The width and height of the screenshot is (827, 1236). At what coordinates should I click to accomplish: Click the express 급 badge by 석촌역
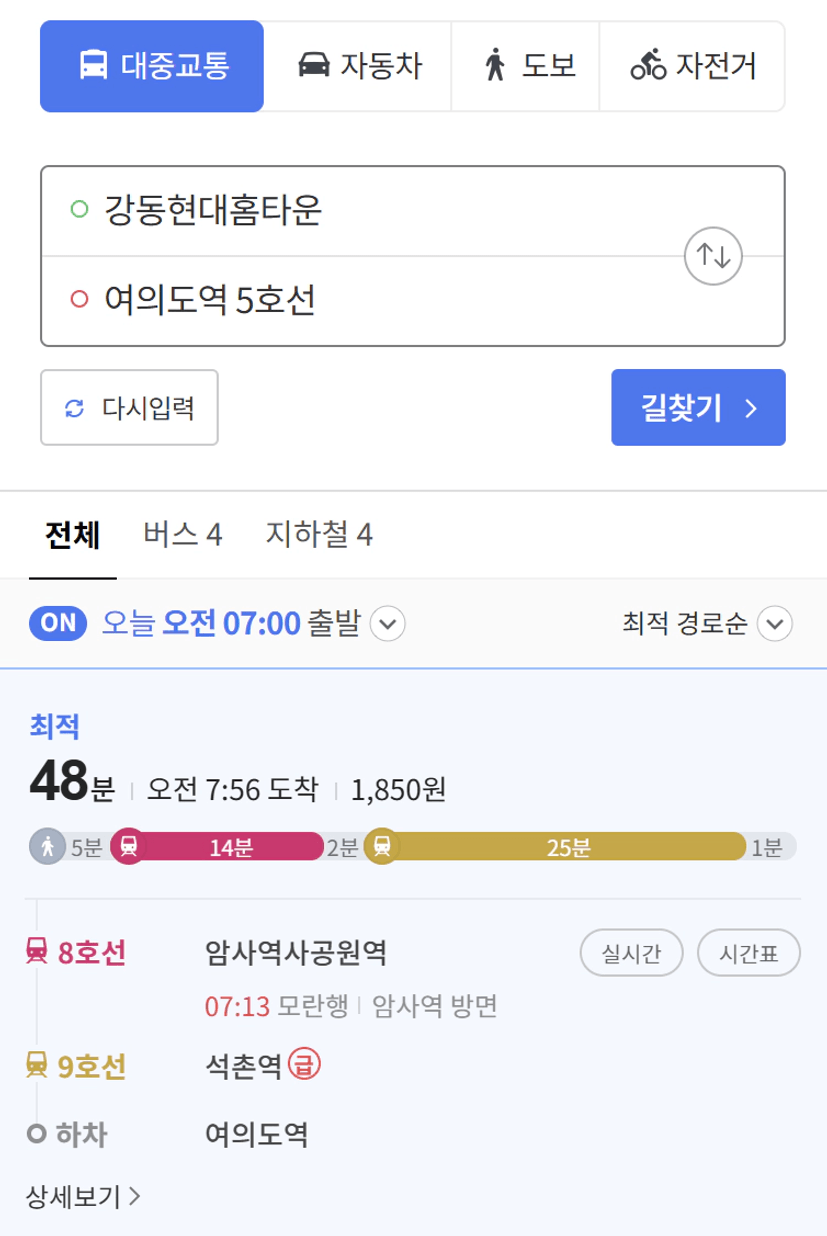coord(304,1065)
